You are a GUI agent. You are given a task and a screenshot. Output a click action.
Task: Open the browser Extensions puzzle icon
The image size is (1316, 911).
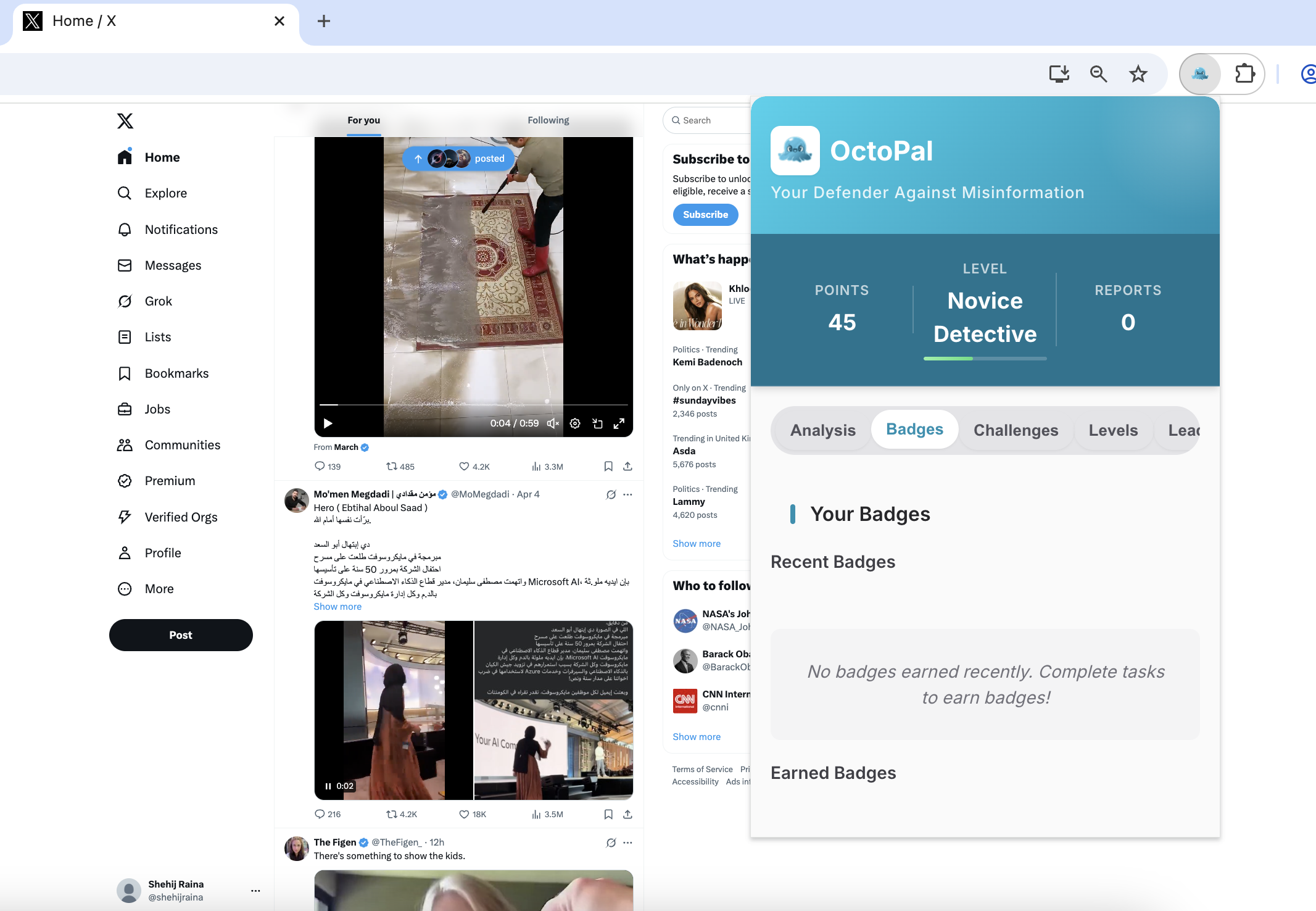1244,74
